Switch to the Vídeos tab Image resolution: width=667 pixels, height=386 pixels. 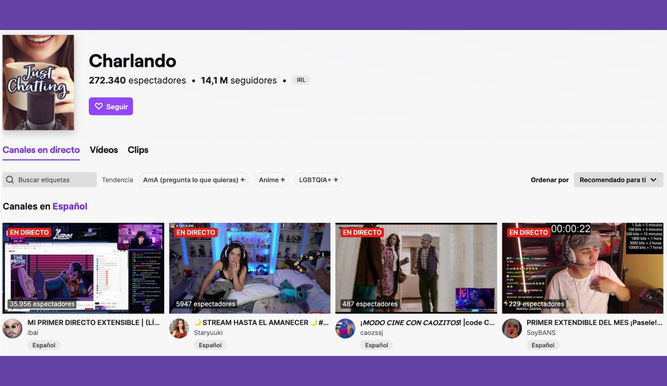click(103, 150)
